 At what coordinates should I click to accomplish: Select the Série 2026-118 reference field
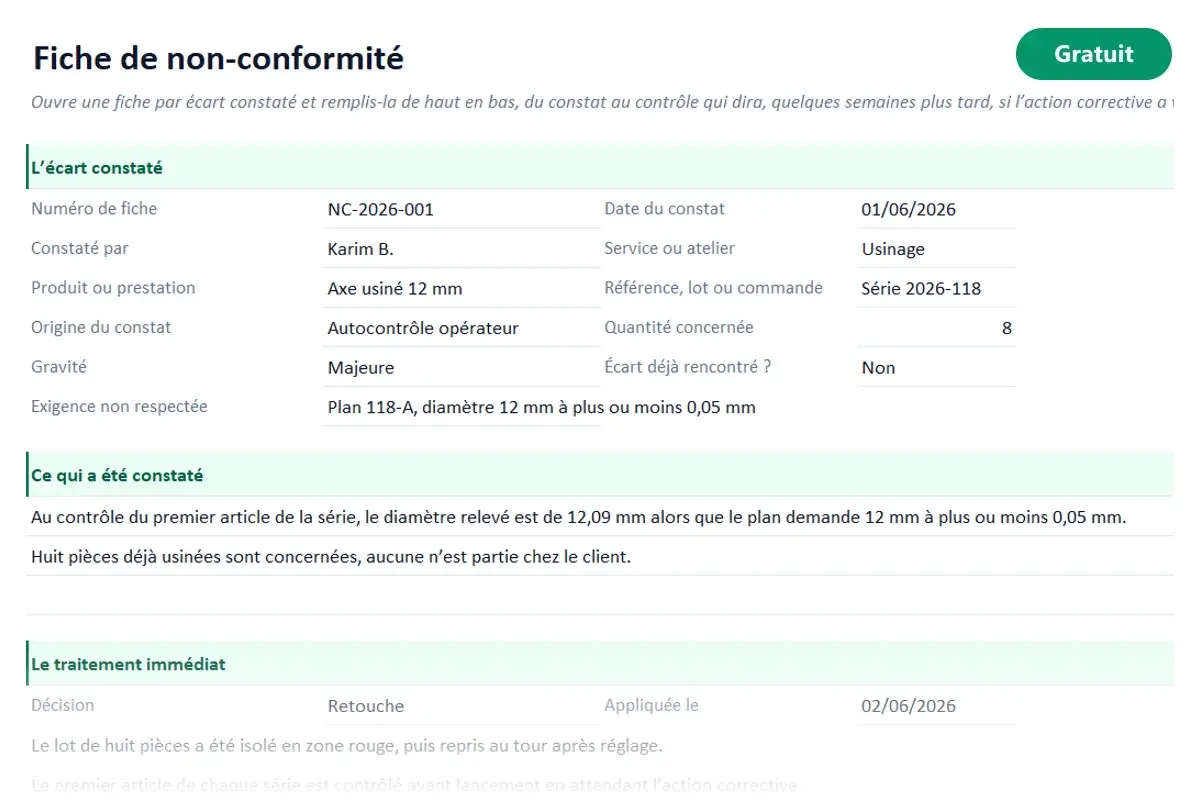936,288
